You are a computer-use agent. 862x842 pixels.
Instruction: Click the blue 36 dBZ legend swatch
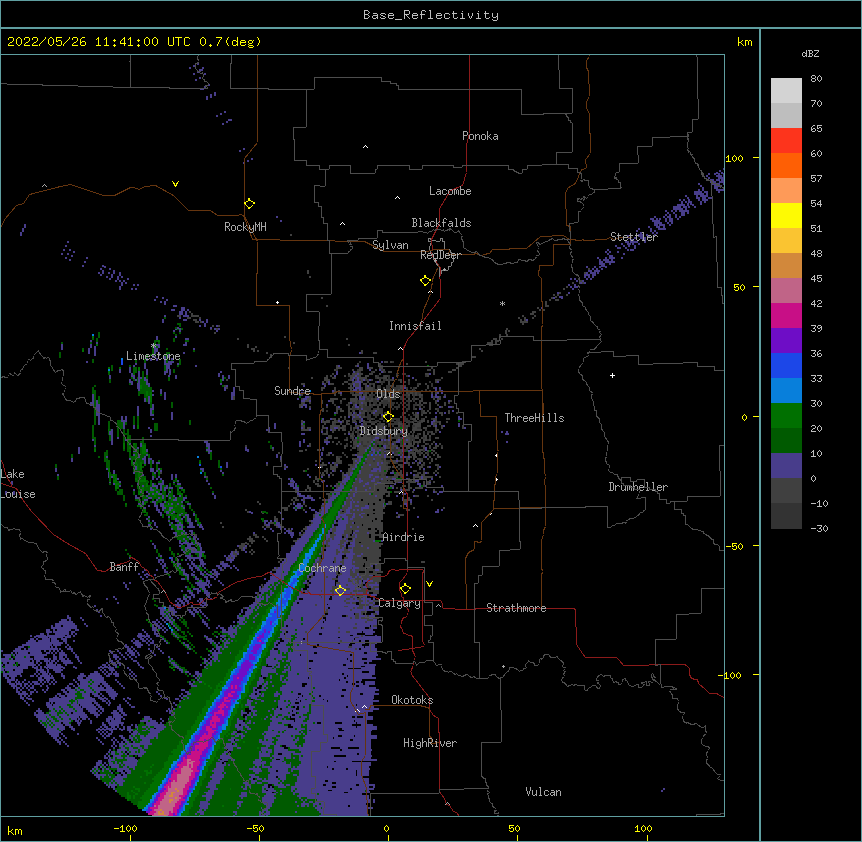786,365
